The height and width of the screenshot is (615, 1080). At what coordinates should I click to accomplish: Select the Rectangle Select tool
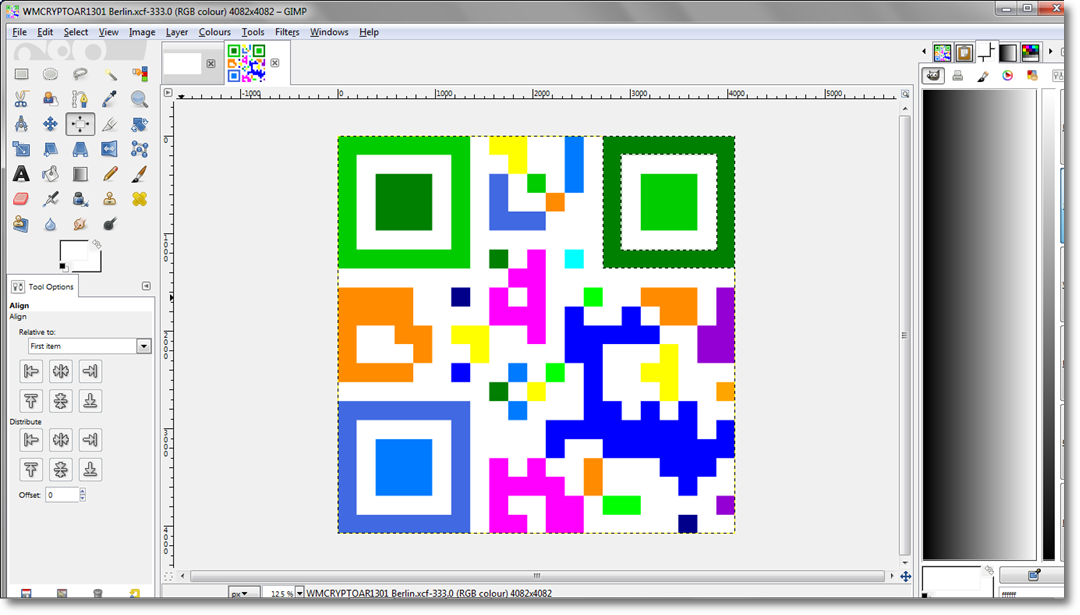point(21,74)
